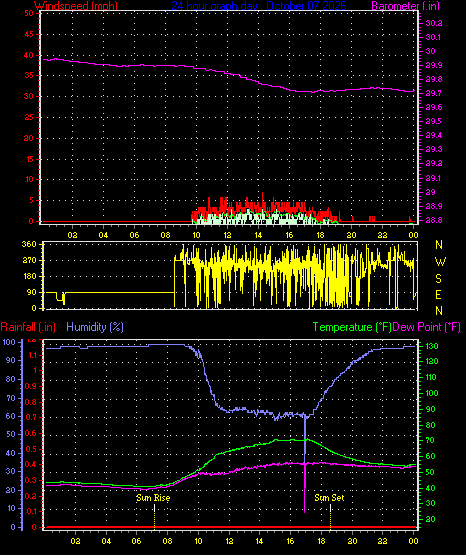Click hour 22 label under the humidity graph
The width and height of the screenshot is (466, 555).
click(x=382, y=541)
